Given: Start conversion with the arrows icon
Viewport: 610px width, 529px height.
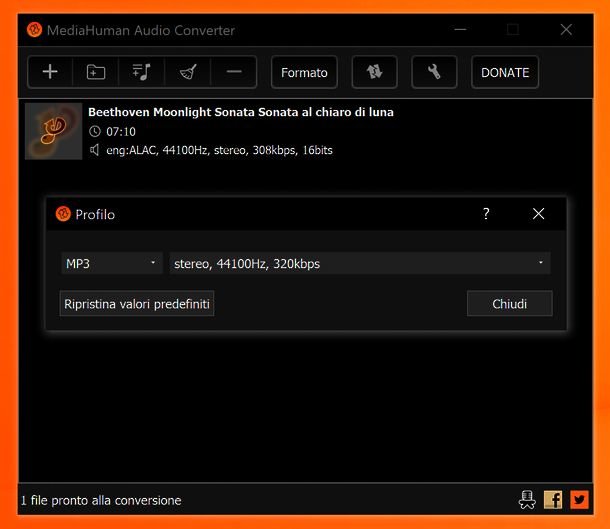Looking at the screenshot, I should point(375,72).
